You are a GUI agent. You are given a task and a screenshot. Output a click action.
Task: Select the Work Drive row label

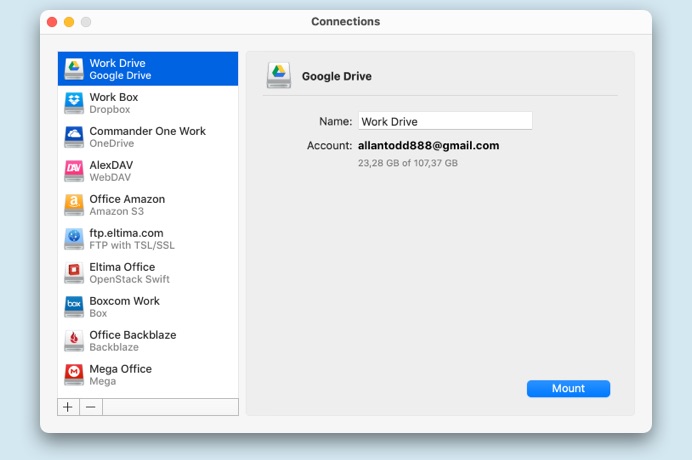[x=117, y=63]
